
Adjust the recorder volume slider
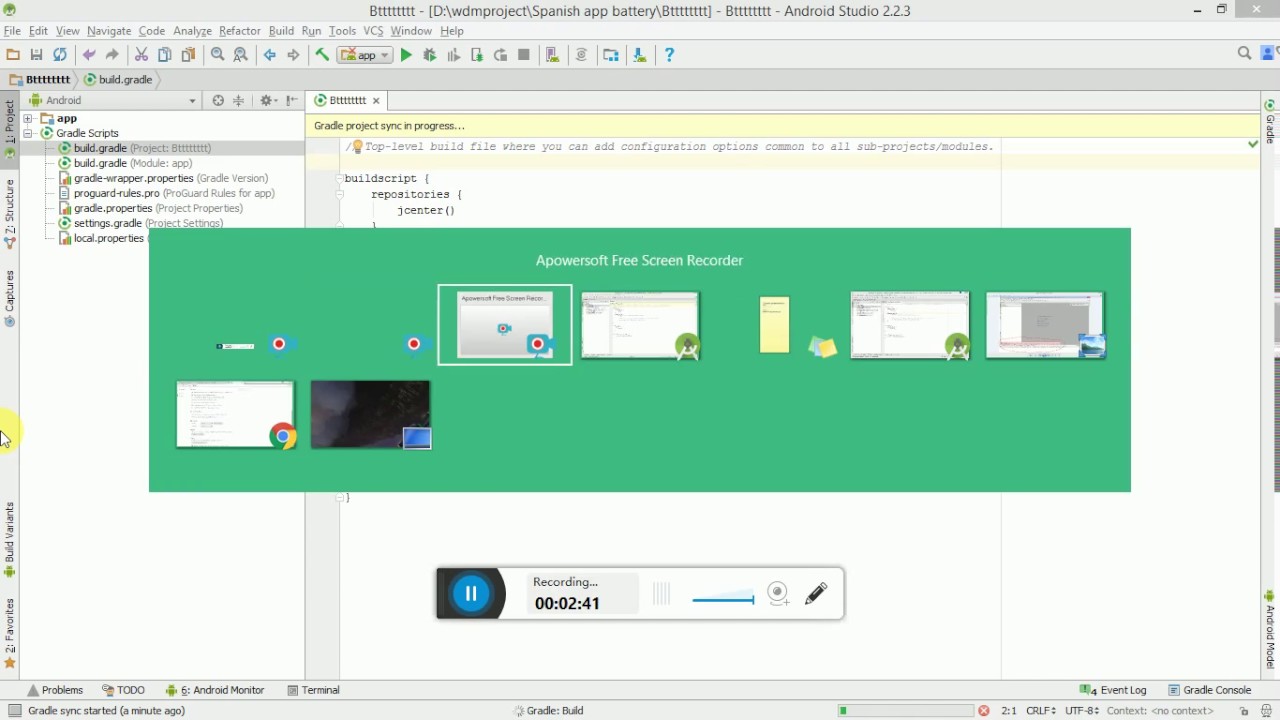tap(723, 599)
